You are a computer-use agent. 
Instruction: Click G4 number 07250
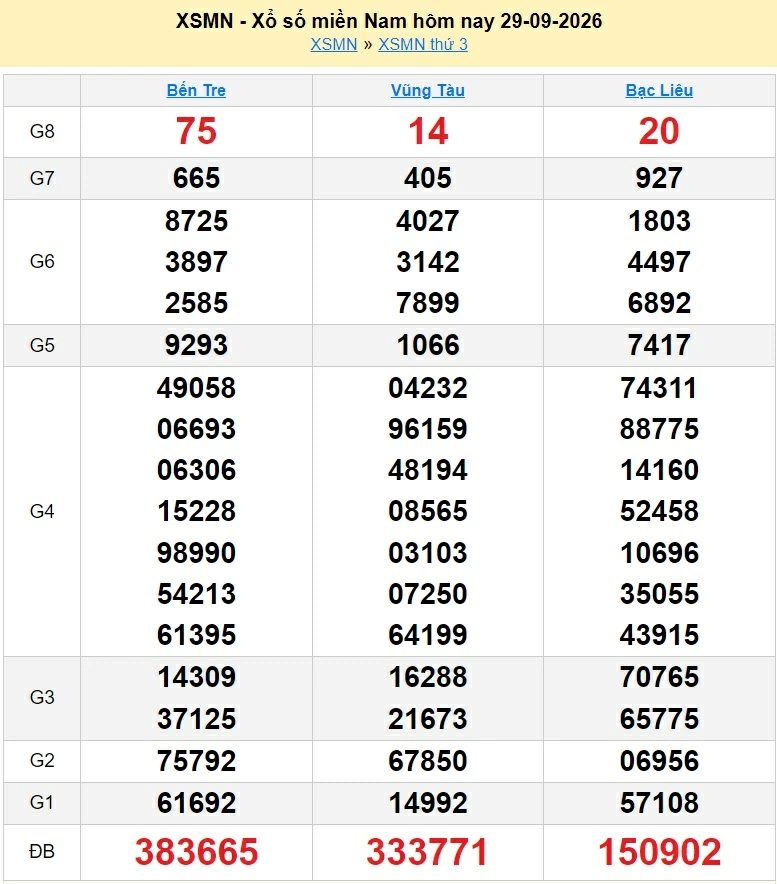[x=428, y=594]
